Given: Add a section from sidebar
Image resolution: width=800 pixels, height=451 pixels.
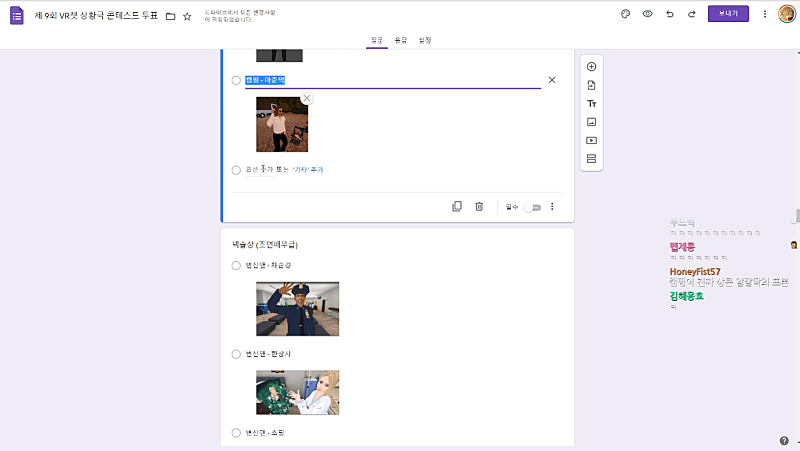Looking at the screenshot, I should point(591,159).
